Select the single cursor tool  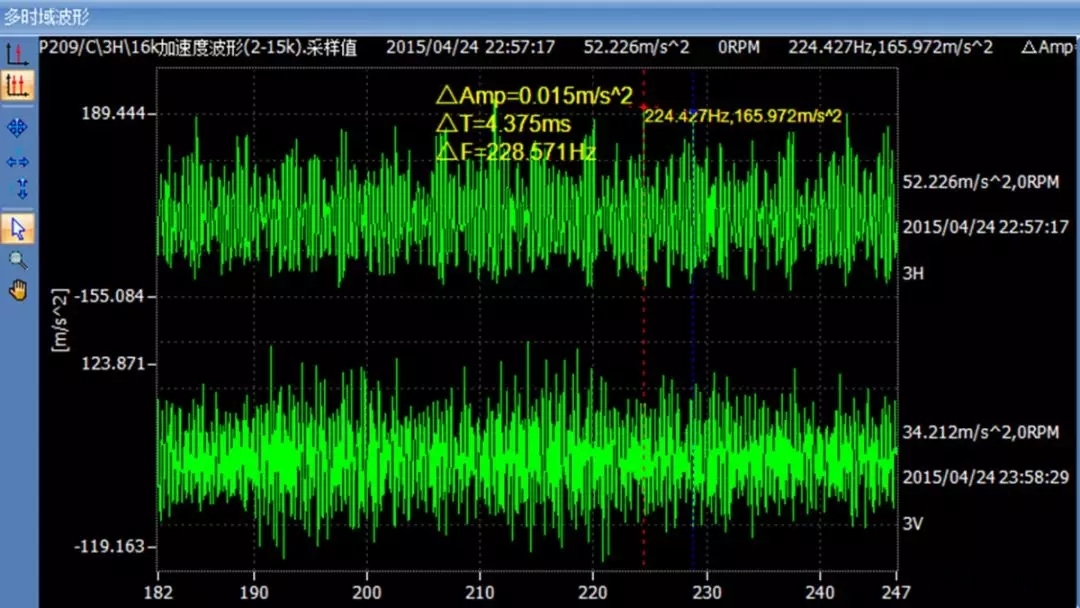point(17,54)
